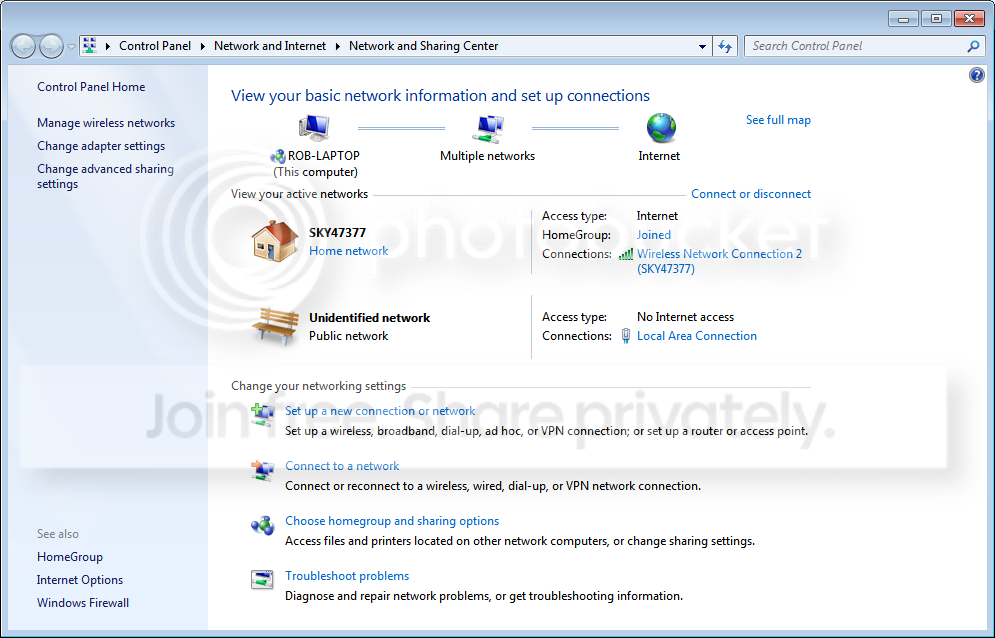Image resolution: width=995 pixels, height=638 pixels.
Task: Open Change adapter settings in sidebar
Action: coord(101,145)
